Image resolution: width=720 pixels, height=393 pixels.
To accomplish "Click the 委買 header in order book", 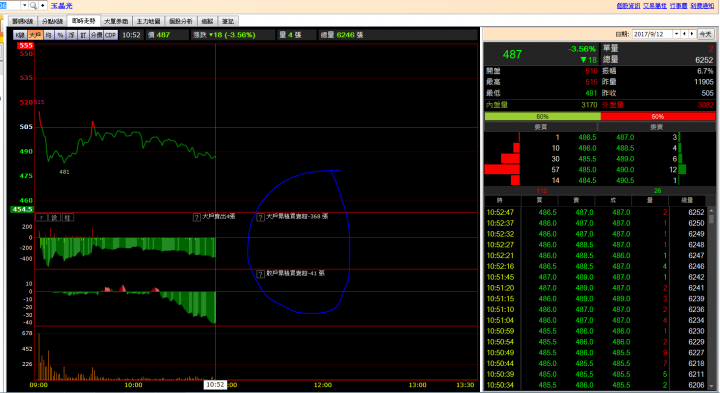I will coord(540,127).
